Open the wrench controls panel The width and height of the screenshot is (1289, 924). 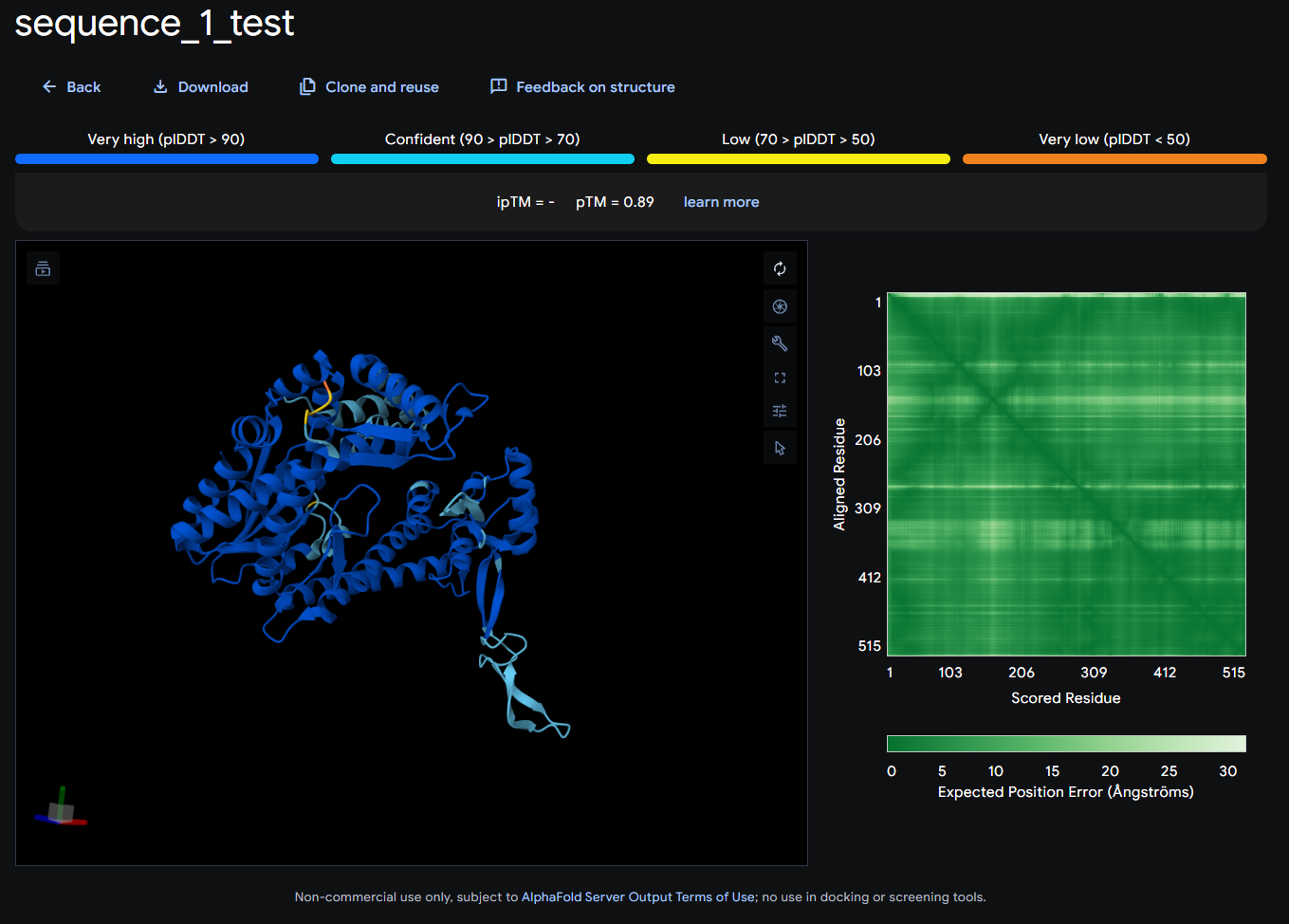780,343
